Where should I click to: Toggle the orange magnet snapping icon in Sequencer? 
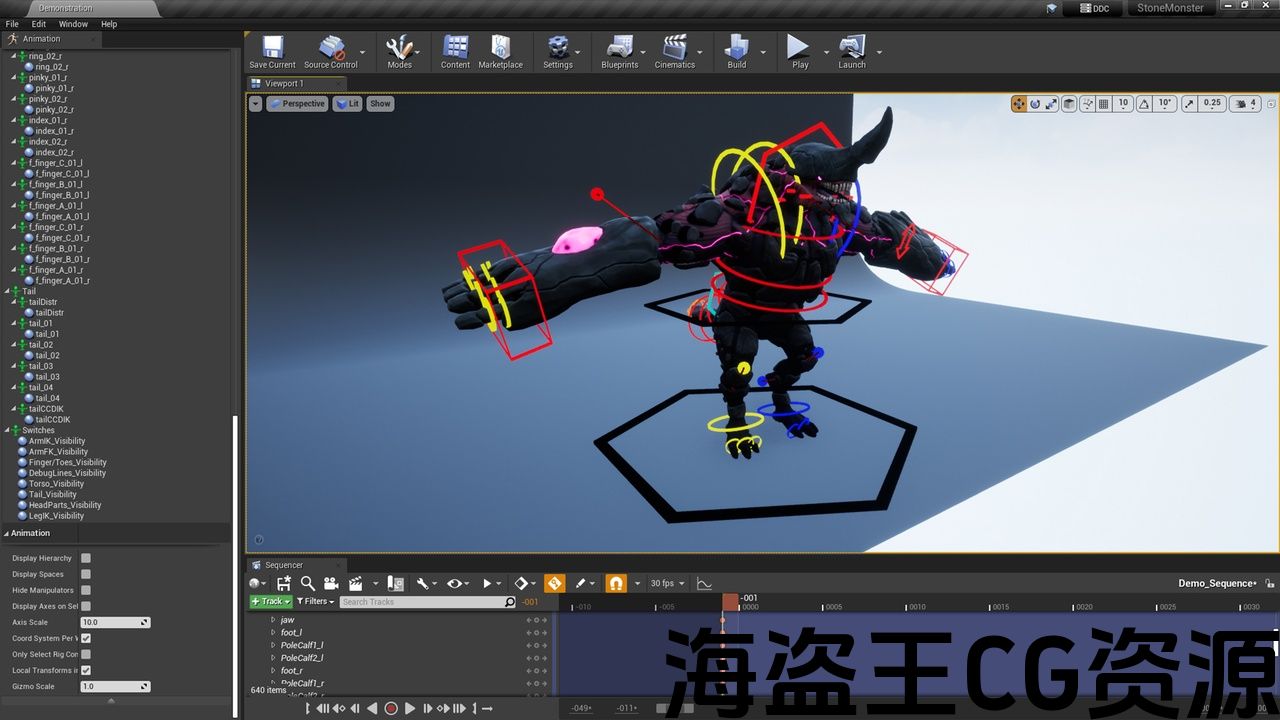point(616,583)
